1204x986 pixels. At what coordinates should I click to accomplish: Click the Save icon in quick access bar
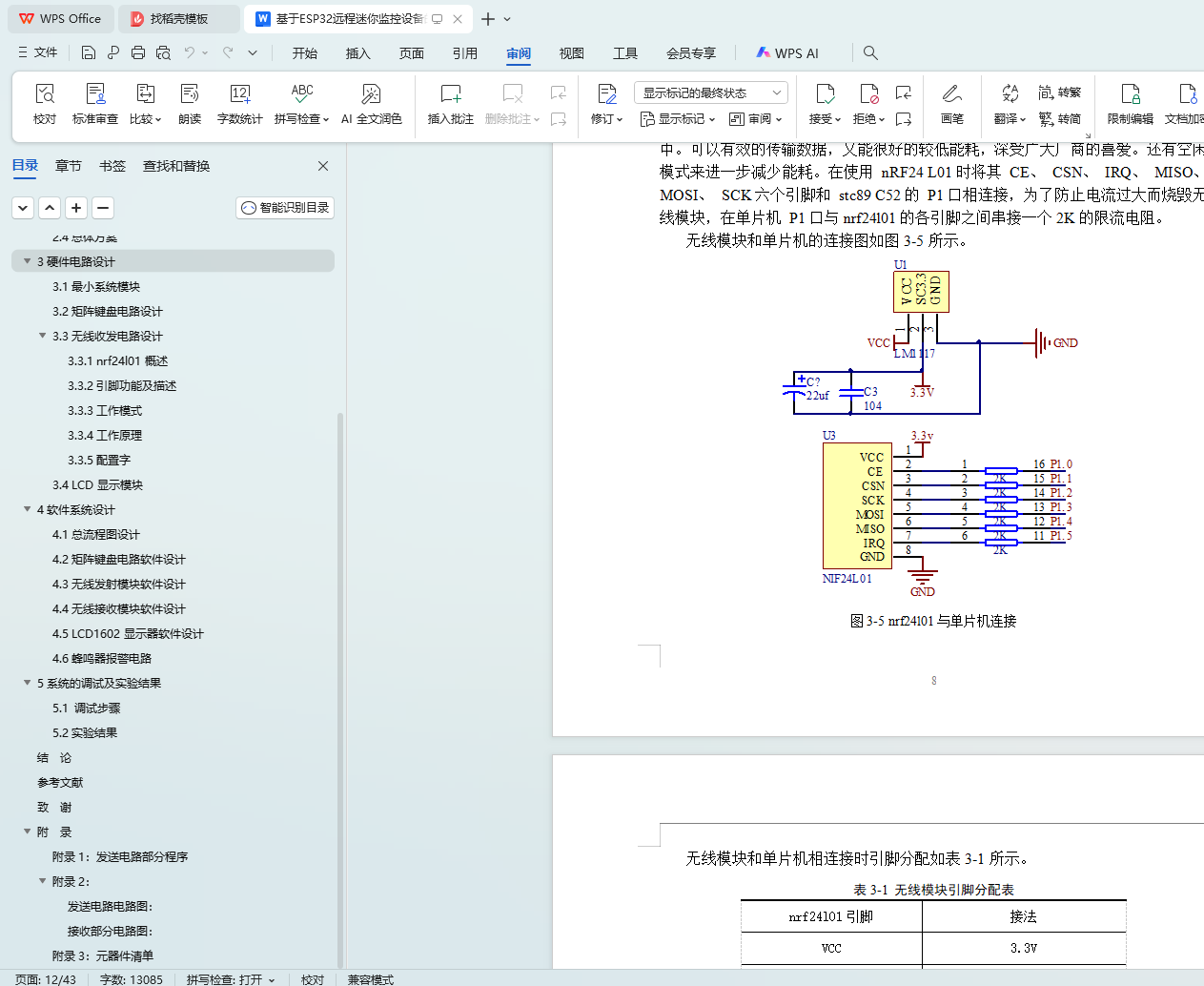tap(89, 52)
